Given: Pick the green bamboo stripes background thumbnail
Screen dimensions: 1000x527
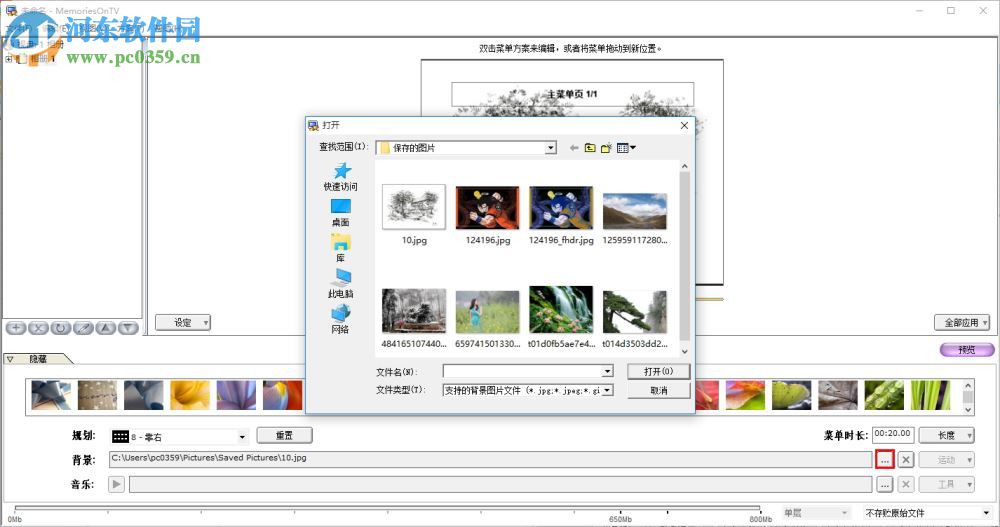Looking at the screenshot, I should click(x=930, y=395).
